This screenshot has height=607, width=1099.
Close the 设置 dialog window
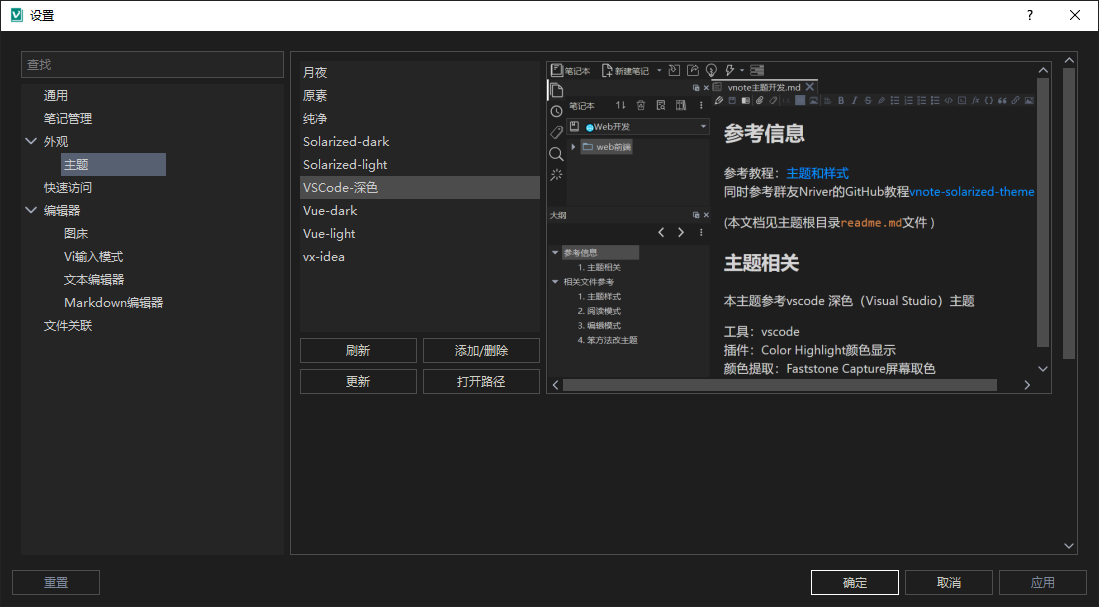(1074, 15)
